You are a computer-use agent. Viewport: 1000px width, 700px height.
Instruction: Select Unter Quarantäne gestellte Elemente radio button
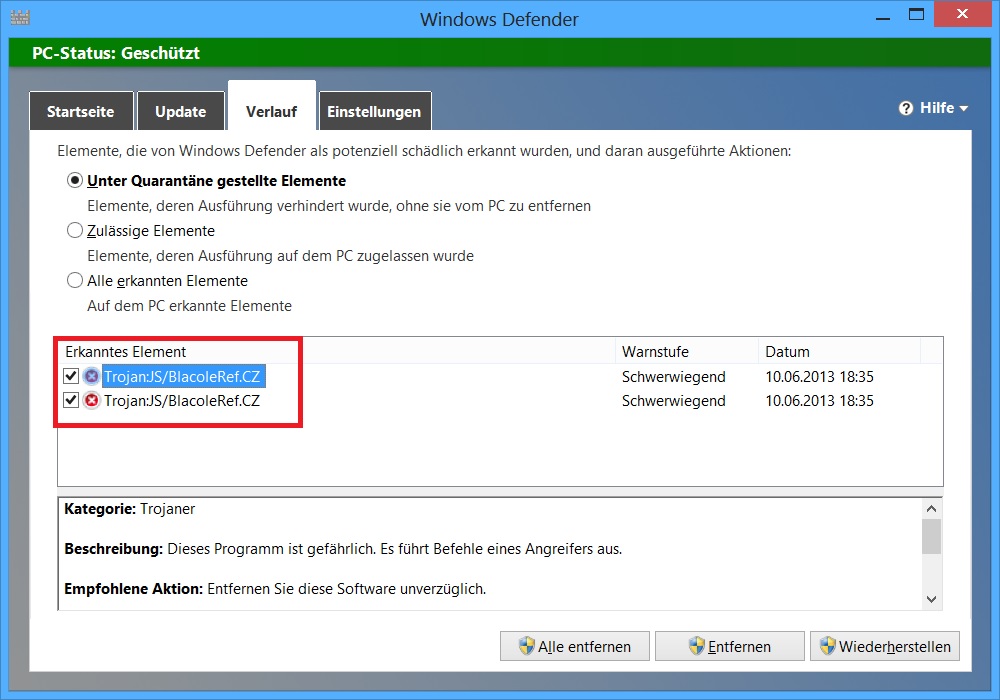pos(75,180)
